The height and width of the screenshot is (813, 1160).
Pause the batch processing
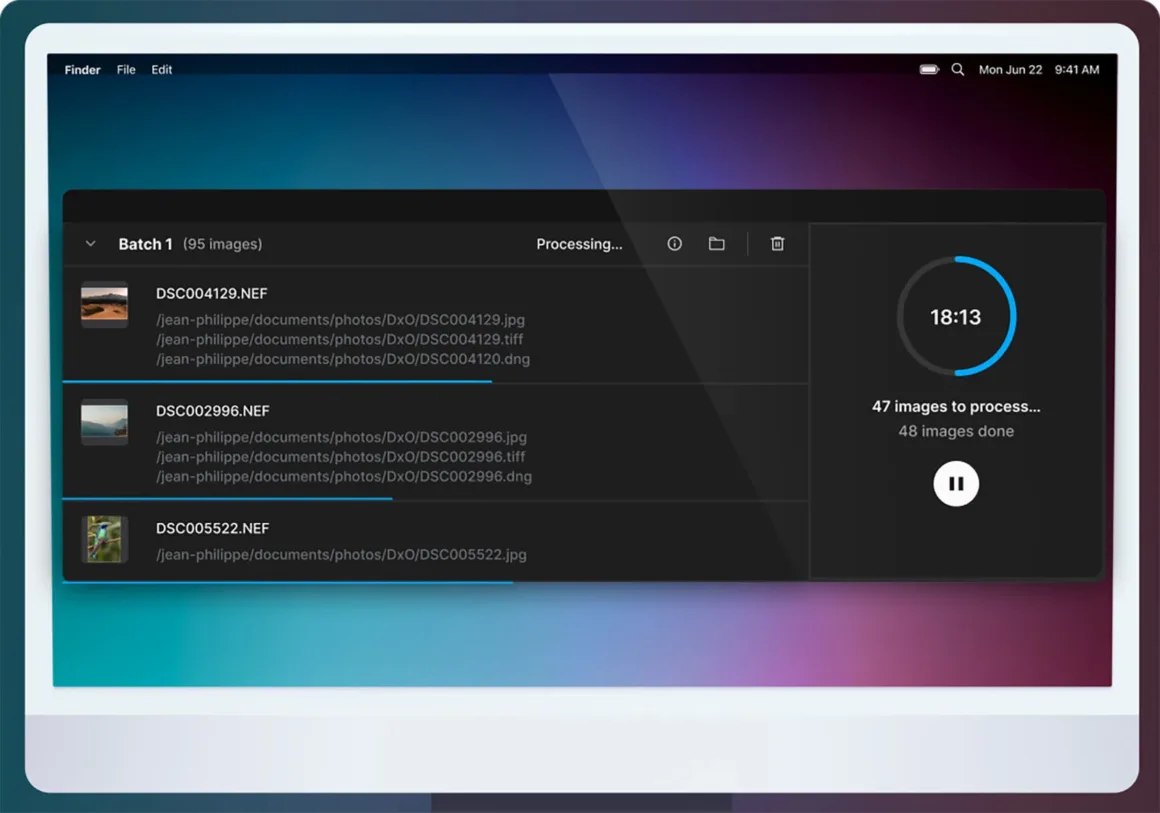956,484
